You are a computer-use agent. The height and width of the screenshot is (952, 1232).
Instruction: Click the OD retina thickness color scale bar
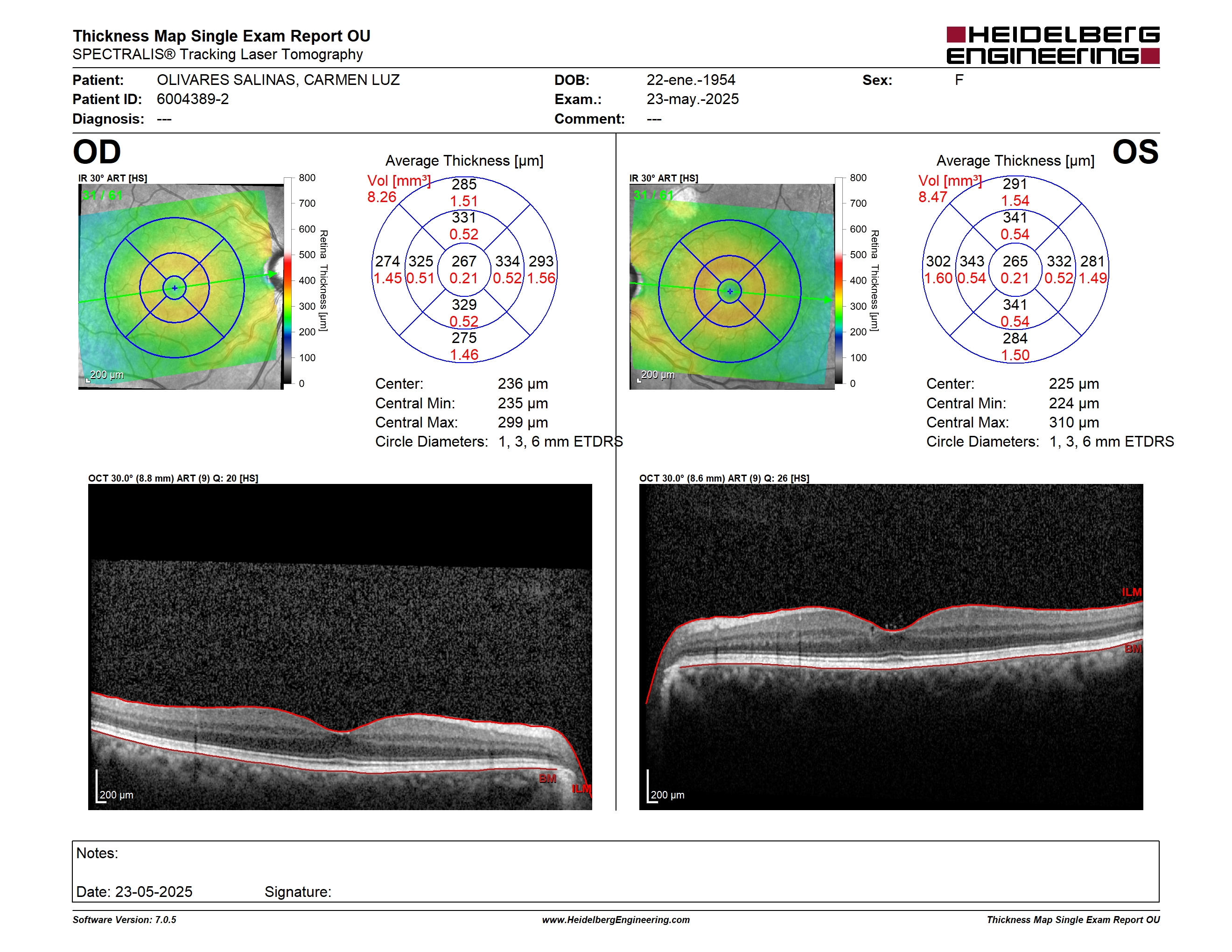point(288,280)
